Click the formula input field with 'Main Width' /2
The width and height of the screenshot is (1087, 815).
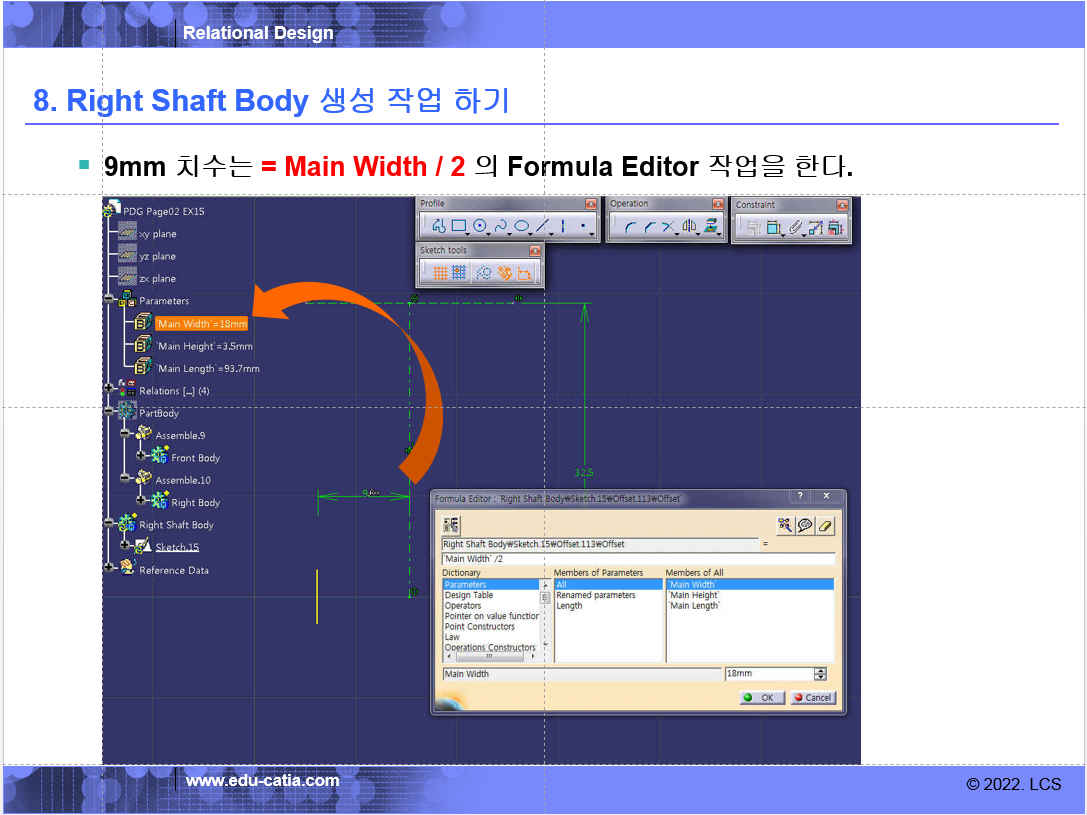pyautogui.click(x=638, y=559)
